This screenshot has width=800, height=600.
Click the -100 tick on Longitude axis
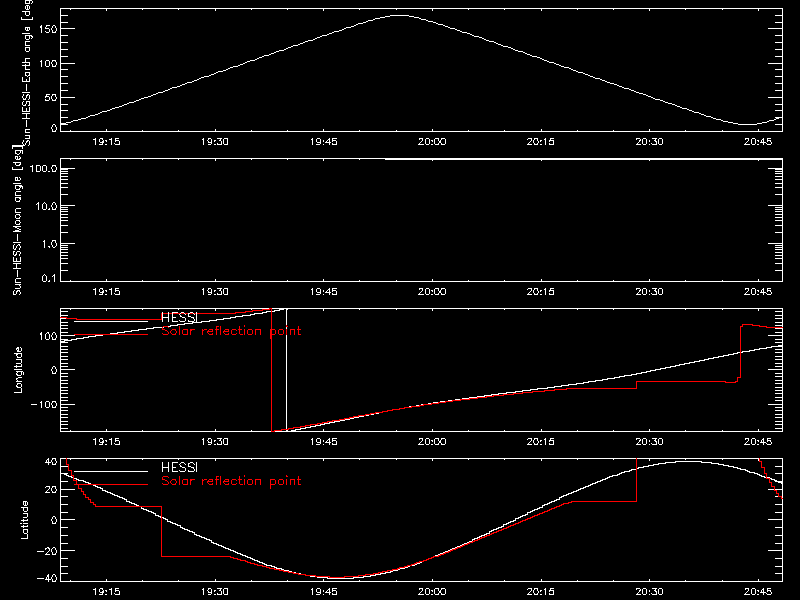(x=44, y=404)
